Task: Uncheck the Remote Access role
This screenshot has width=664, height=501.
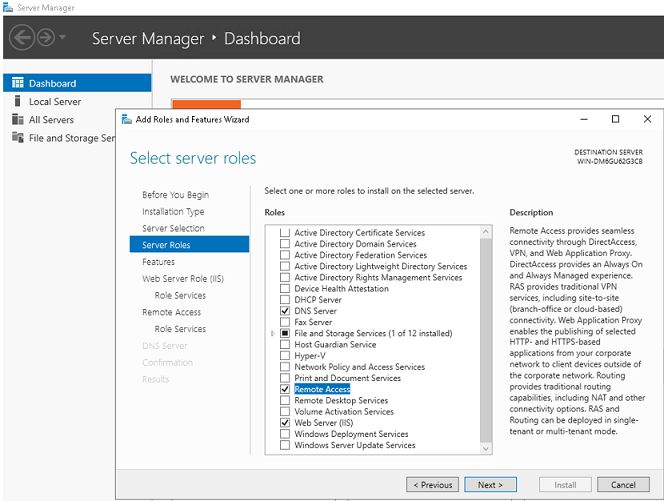Action: tap(285, 389)
